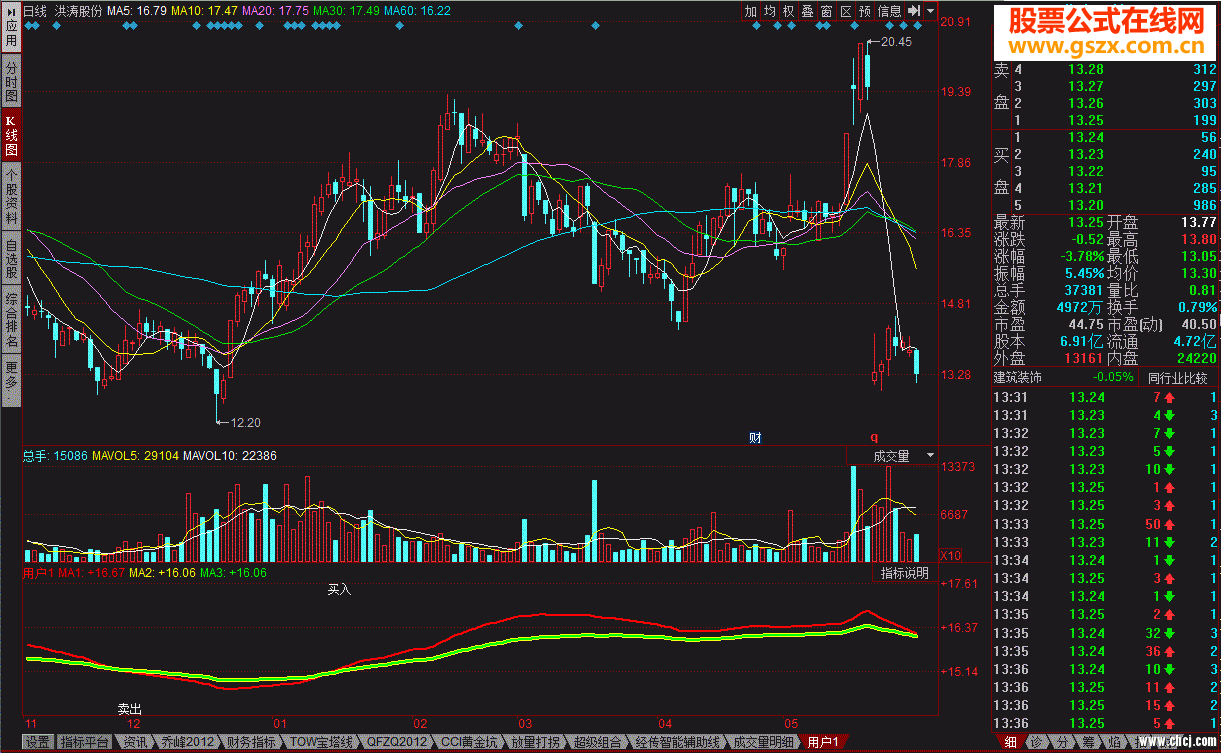This screenshot has height=753, width=1221.
Task: Open the 指标说明 button
Action: (x=904, y=573)
